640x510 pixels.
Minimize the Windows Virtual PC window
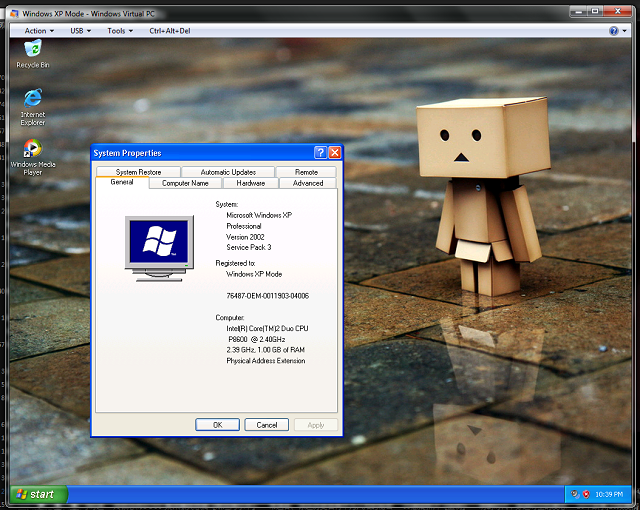[x=578, y=11]
